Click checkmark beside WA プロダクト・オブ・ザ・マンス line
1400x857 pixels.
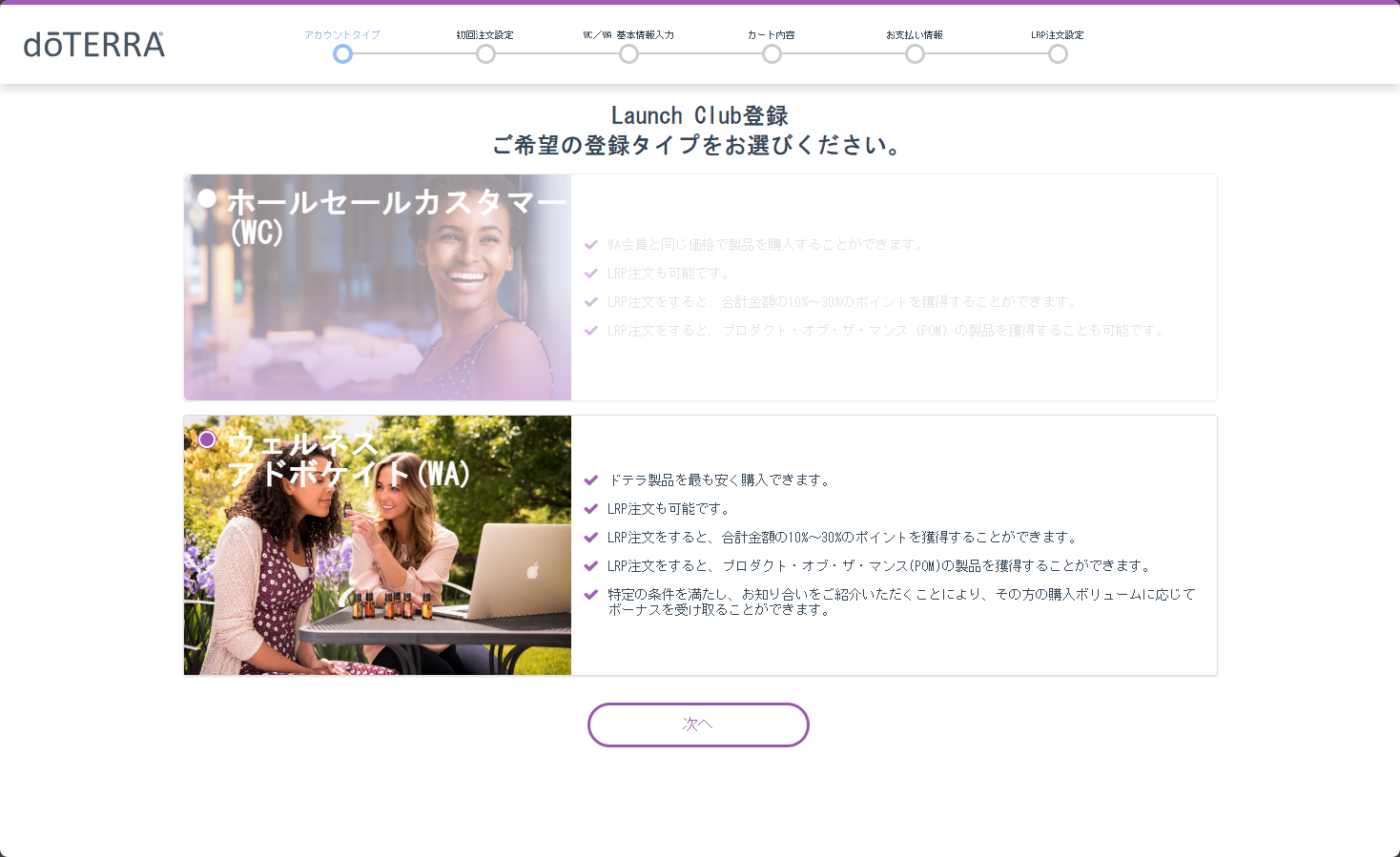tap(591, 566)
